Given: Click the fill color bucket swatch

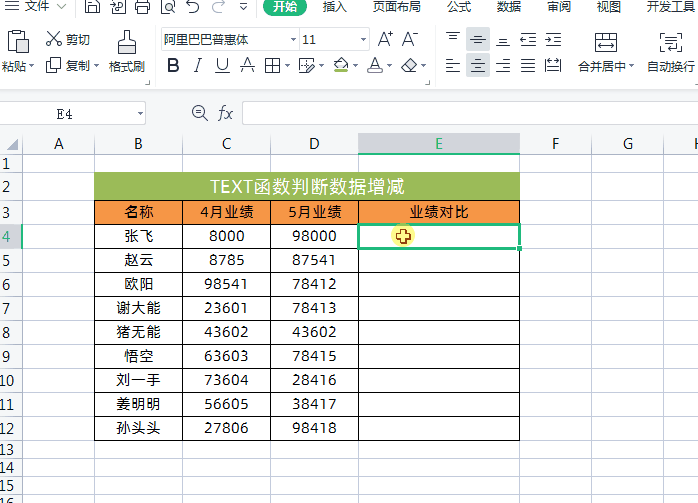Looking at the screenshot, I should pos(342,66).
